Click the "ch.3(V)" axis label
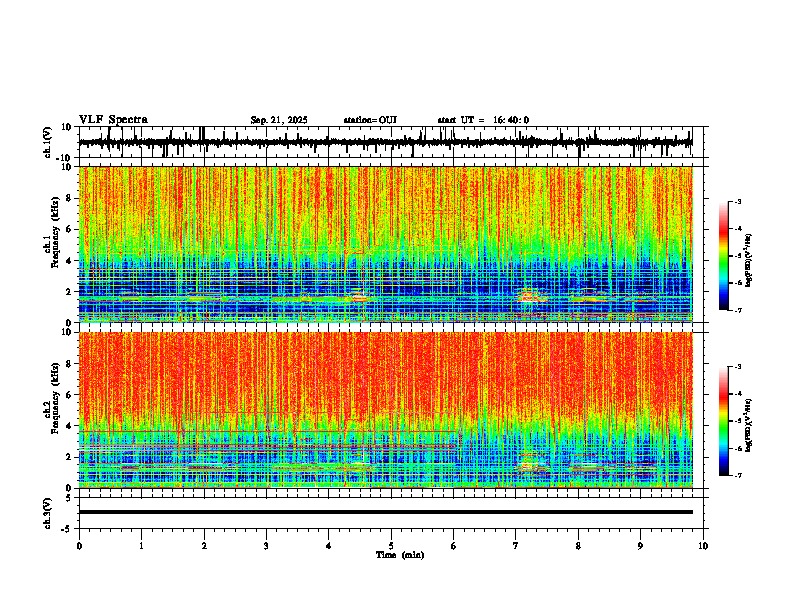 pyautogui.click(x=48, y=513)
